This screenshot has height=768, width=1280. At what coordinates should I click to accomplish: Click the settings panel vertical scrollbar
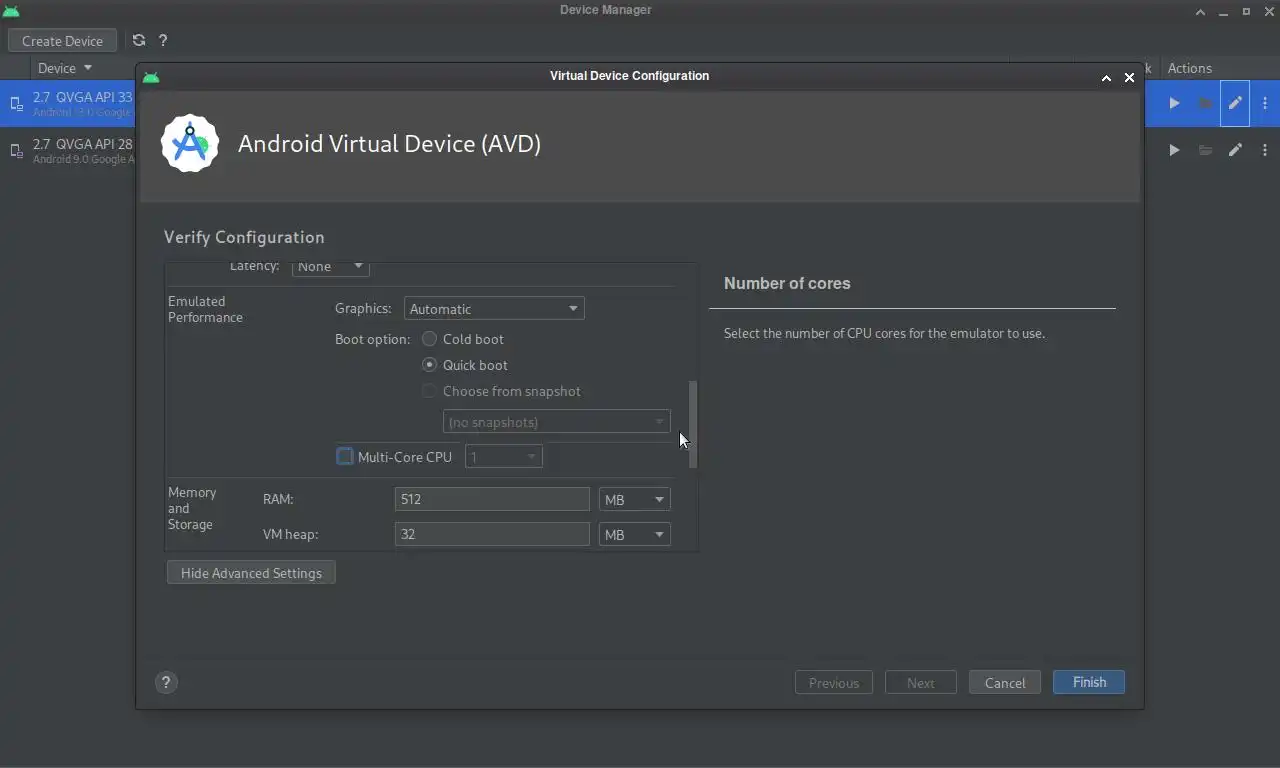coord(693,424)
